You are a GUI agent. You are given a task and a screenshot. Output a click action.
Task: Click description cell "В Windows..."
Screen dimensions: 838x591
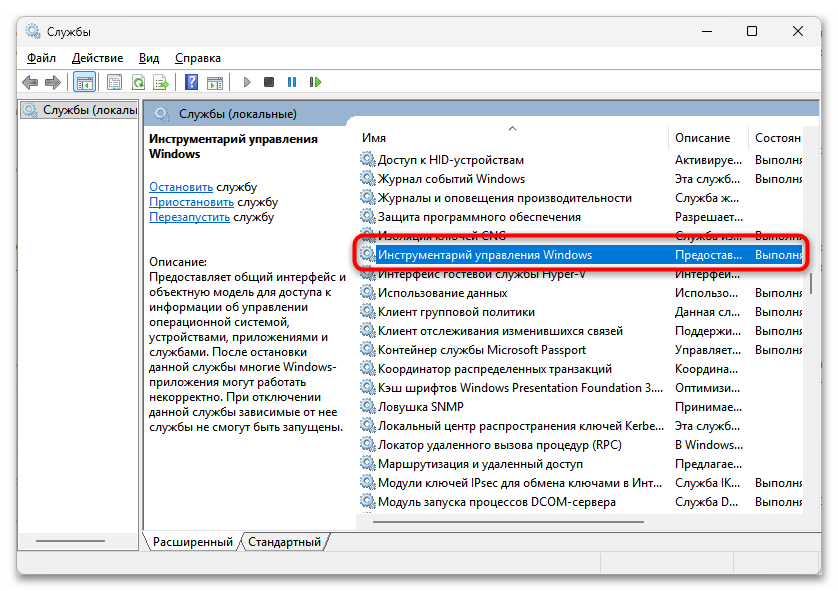[x=709, y=445]
